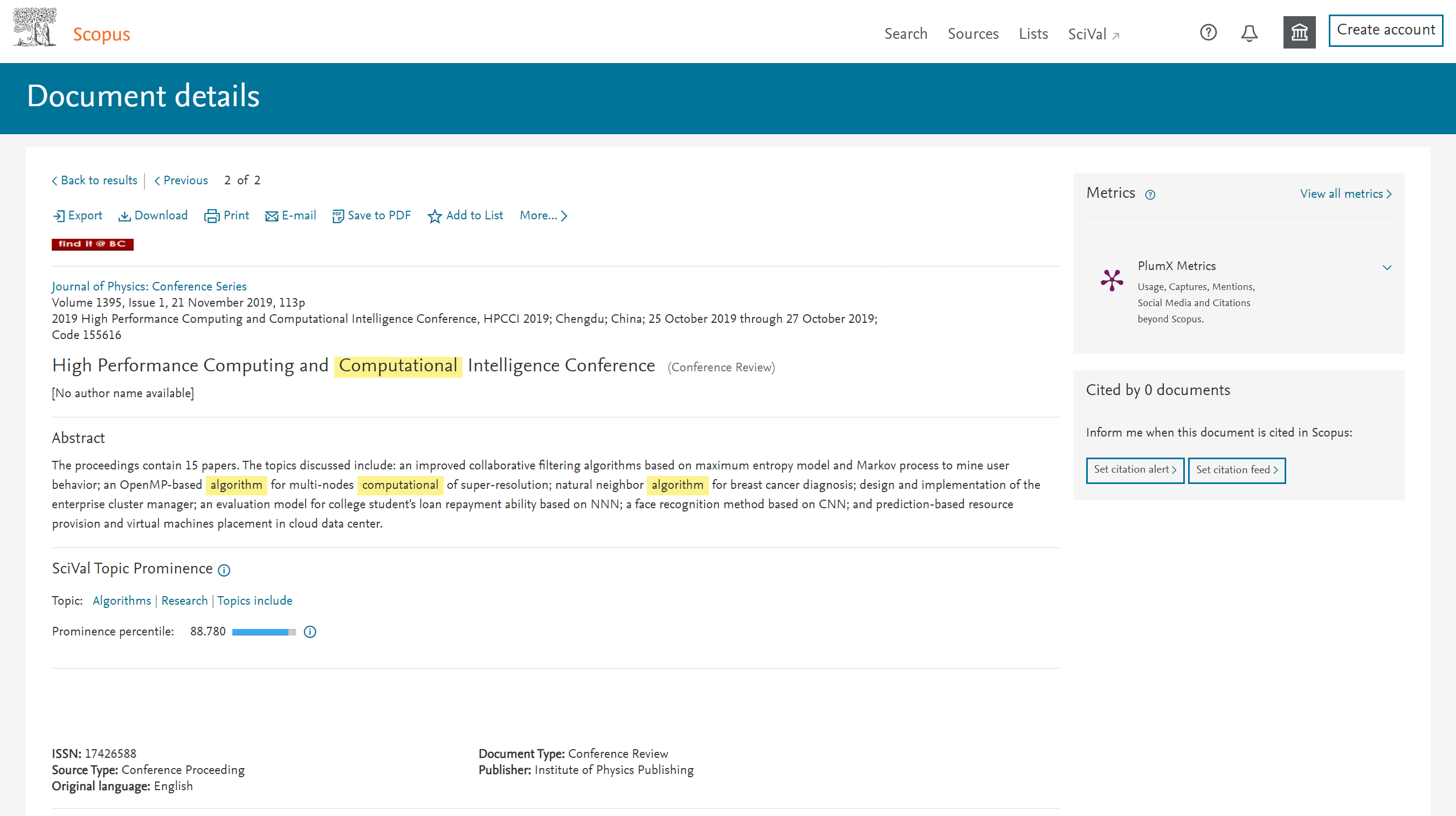Open the Topics include link

tap(255, 601)
